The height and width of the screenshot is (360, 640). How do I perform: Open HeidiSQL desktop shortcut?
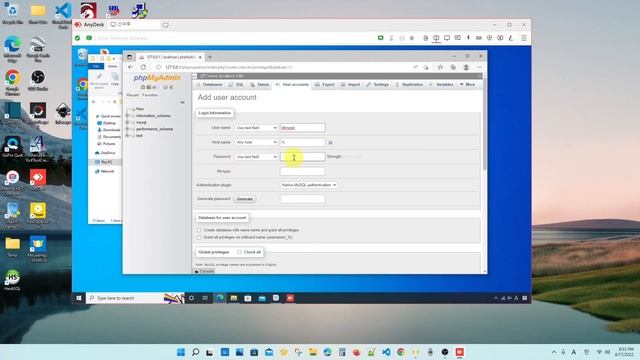(12, 280)
